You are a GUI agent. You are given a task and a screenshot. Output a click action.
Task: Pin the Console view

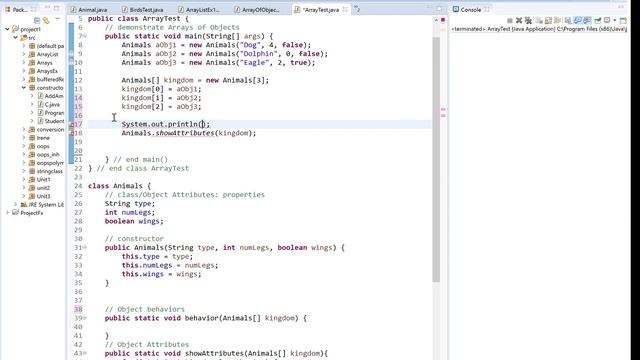coord(598,20)
